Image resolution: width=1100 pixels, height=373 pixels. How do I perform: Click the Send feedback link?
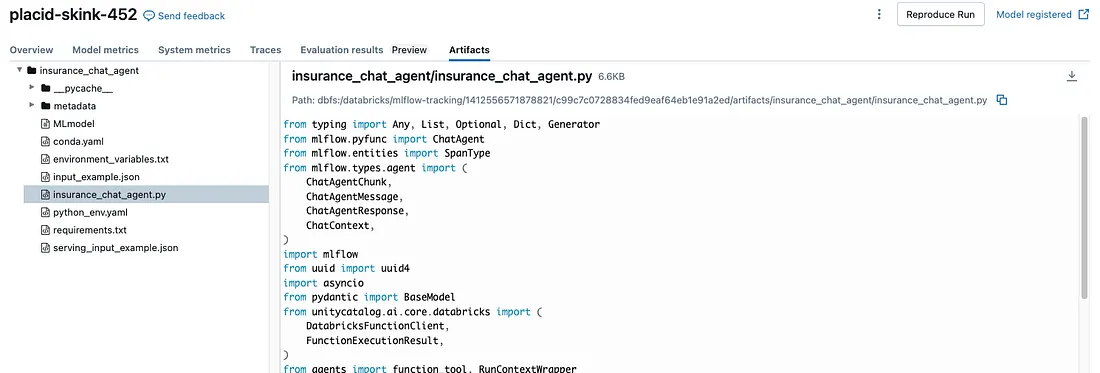pyautogui.click(x=192, y=15)
